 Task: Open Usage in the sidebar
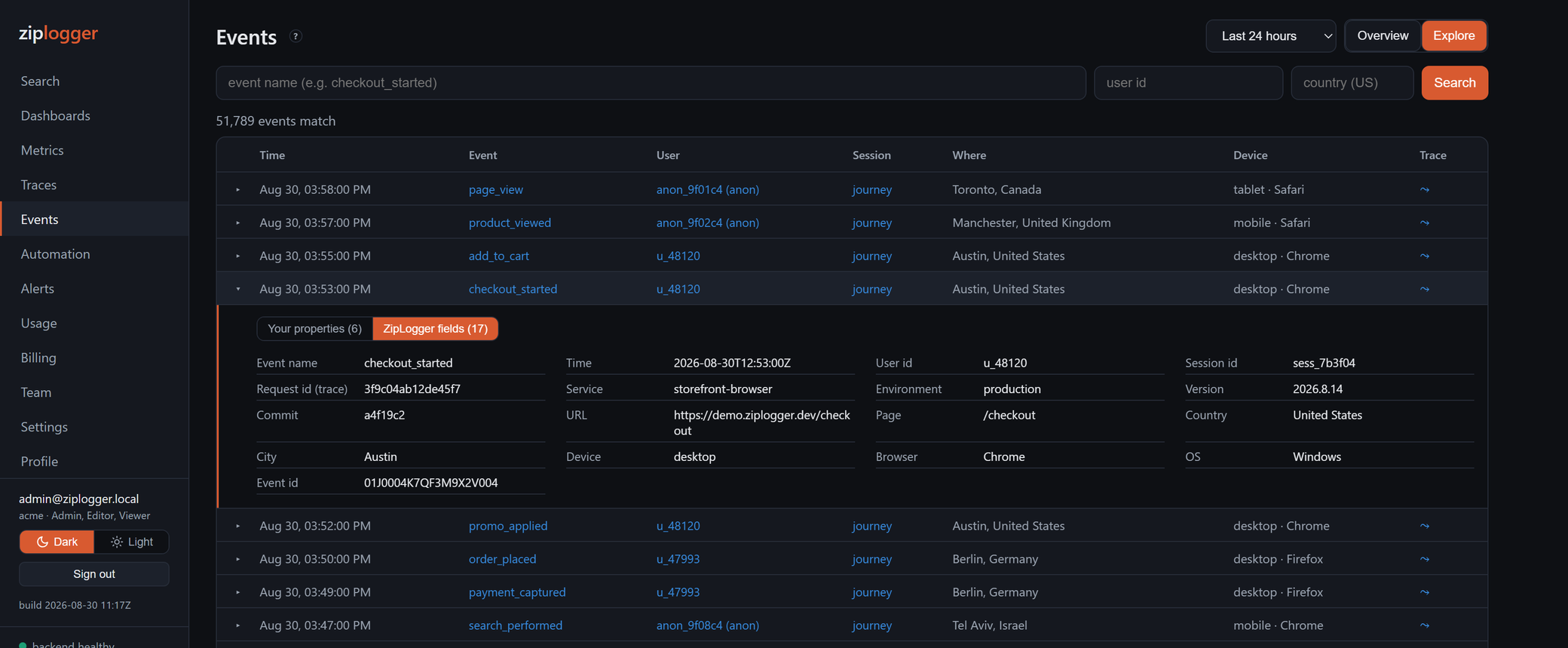point(94,323)
